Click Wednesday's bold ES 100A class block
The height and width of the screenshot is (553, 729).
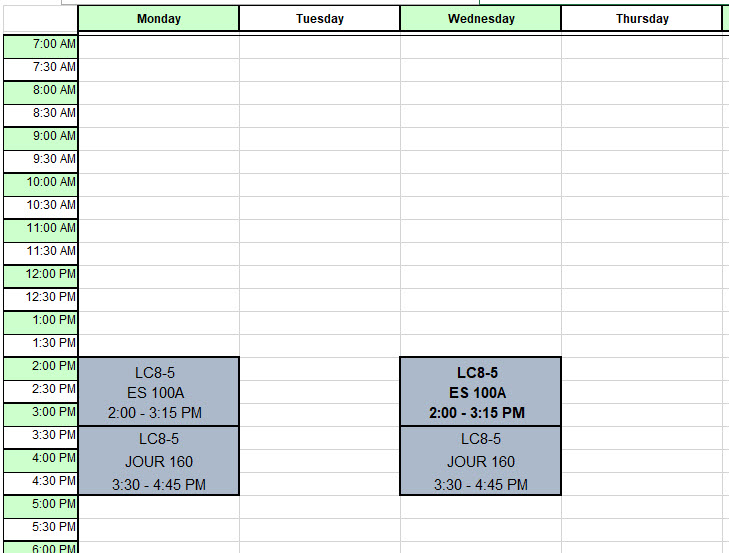pyautogui.click(x=481, y=392)
